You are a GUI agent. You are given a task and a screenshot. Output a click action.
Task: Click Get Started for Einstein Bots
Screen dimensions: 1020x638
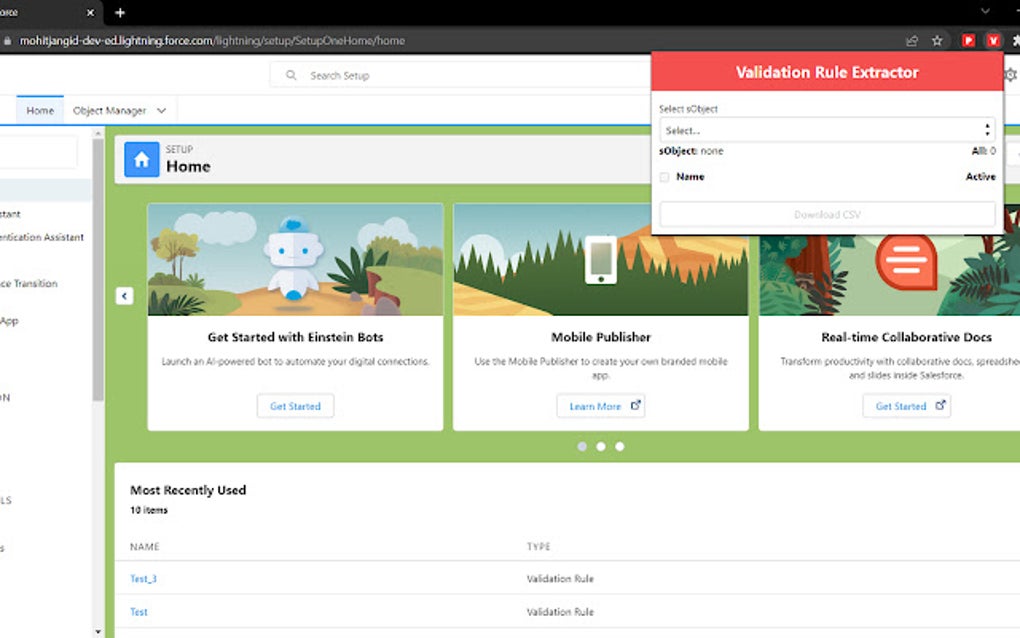tap(295, 406)
